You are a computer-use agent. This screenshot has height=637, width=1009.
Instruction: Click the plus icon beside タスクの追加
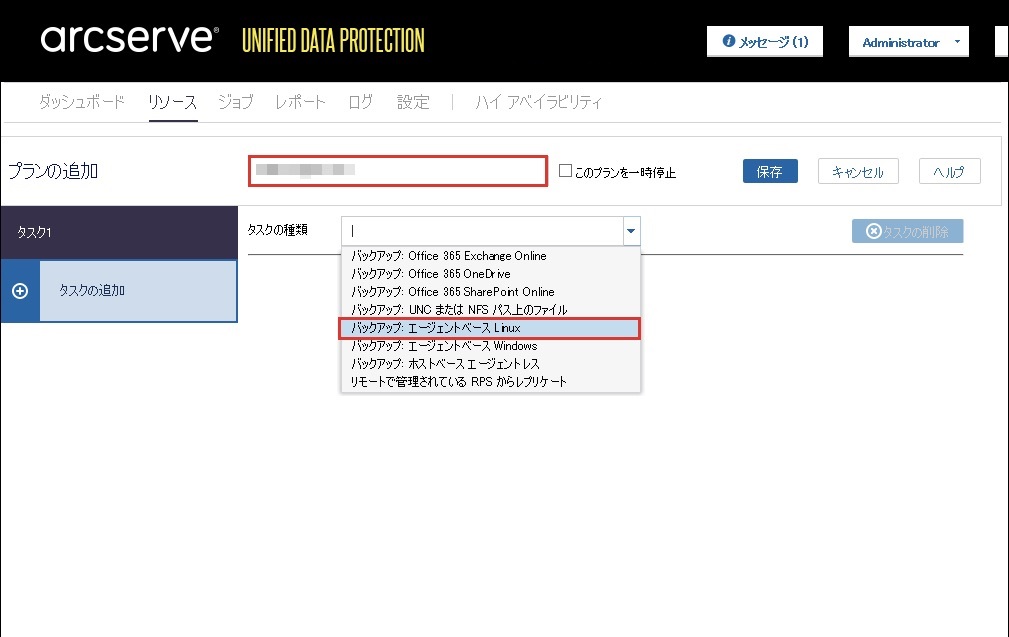[20, 291]
